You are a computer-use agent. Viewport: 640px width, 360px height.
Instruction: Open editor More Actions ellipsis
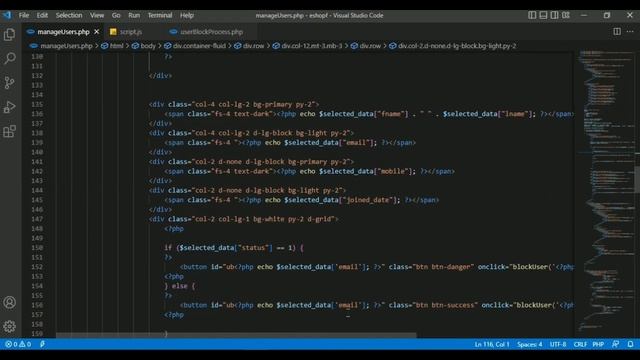coord(630,31)
